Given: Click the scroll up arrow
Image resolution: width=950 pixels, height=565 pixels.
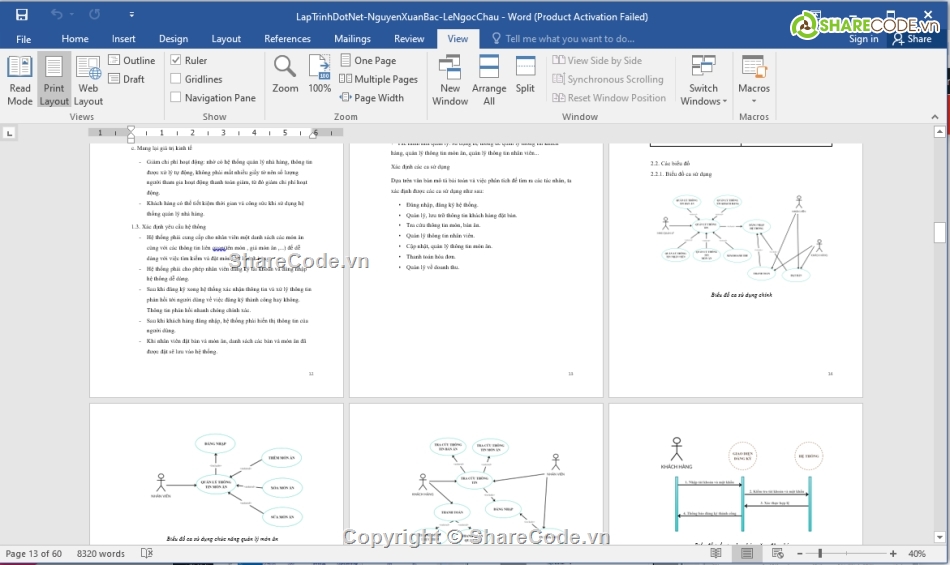Looking at the screenshot, I should click(x=940, y=131).
